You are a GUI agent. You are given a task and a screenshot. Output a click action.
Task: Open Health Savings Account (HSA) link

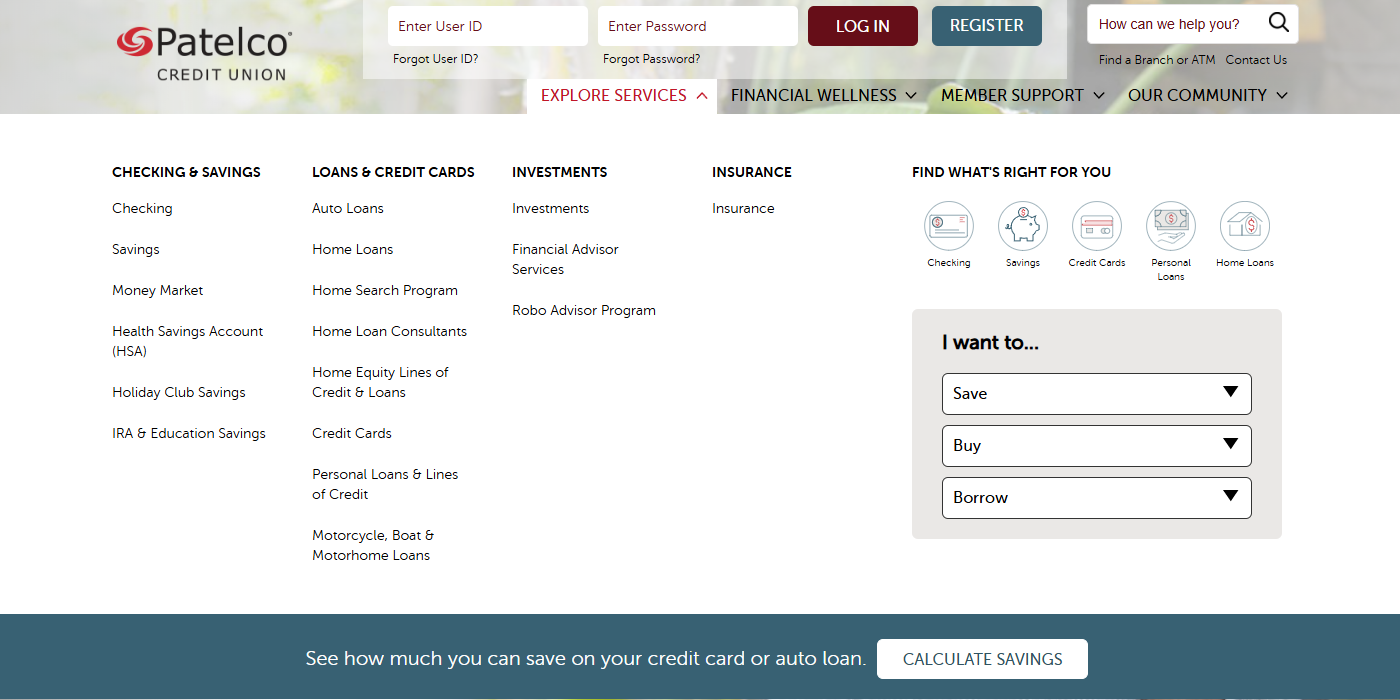pyautogui.click(x=188, y=341)
